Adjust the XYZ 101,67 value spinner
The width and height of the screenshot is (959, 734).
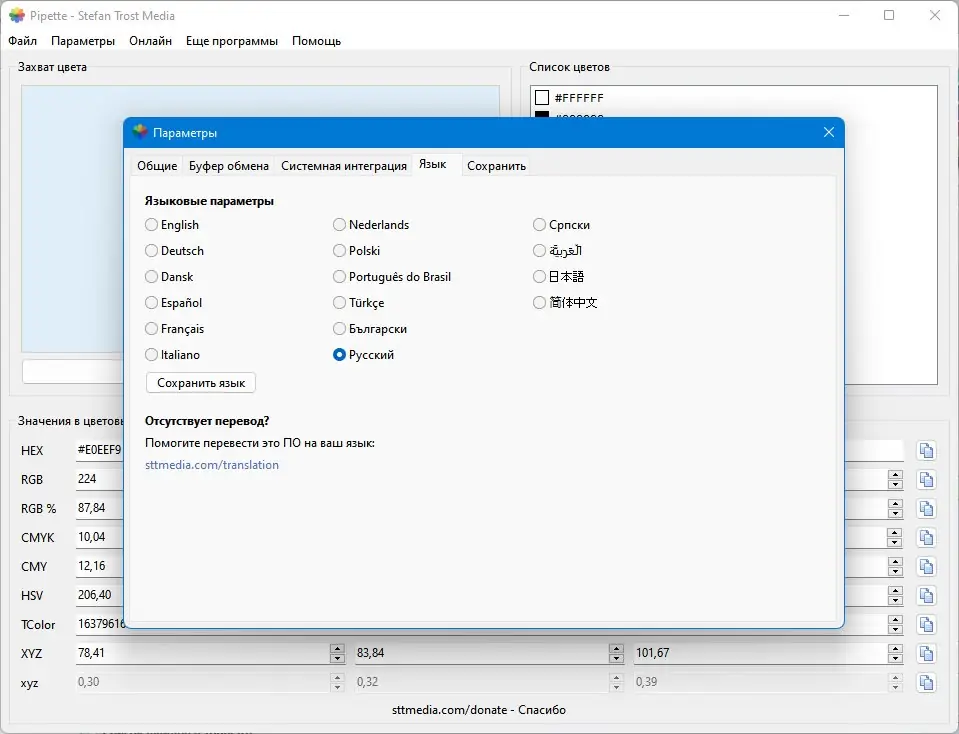895,654
